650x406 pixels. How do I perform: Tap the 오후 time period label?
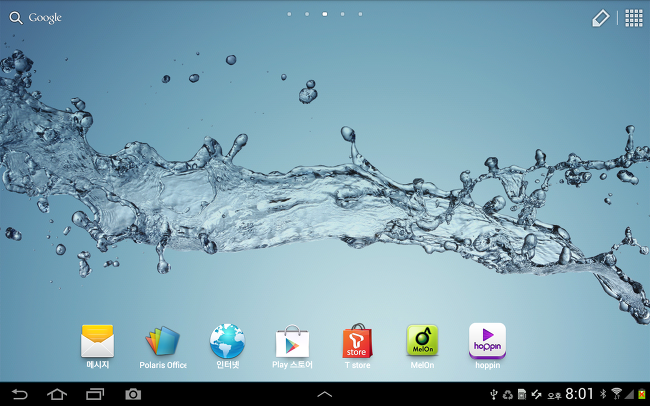554,396
